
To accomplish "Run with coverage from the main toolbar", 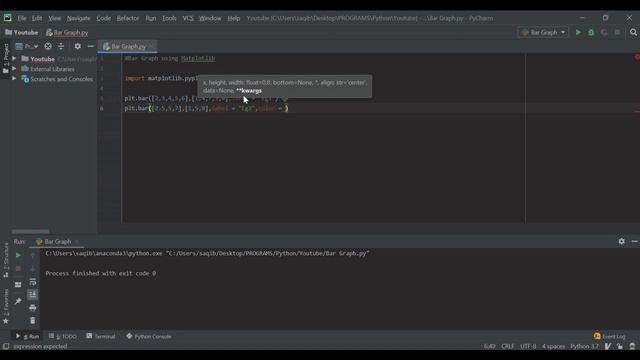I will (604, 32).
